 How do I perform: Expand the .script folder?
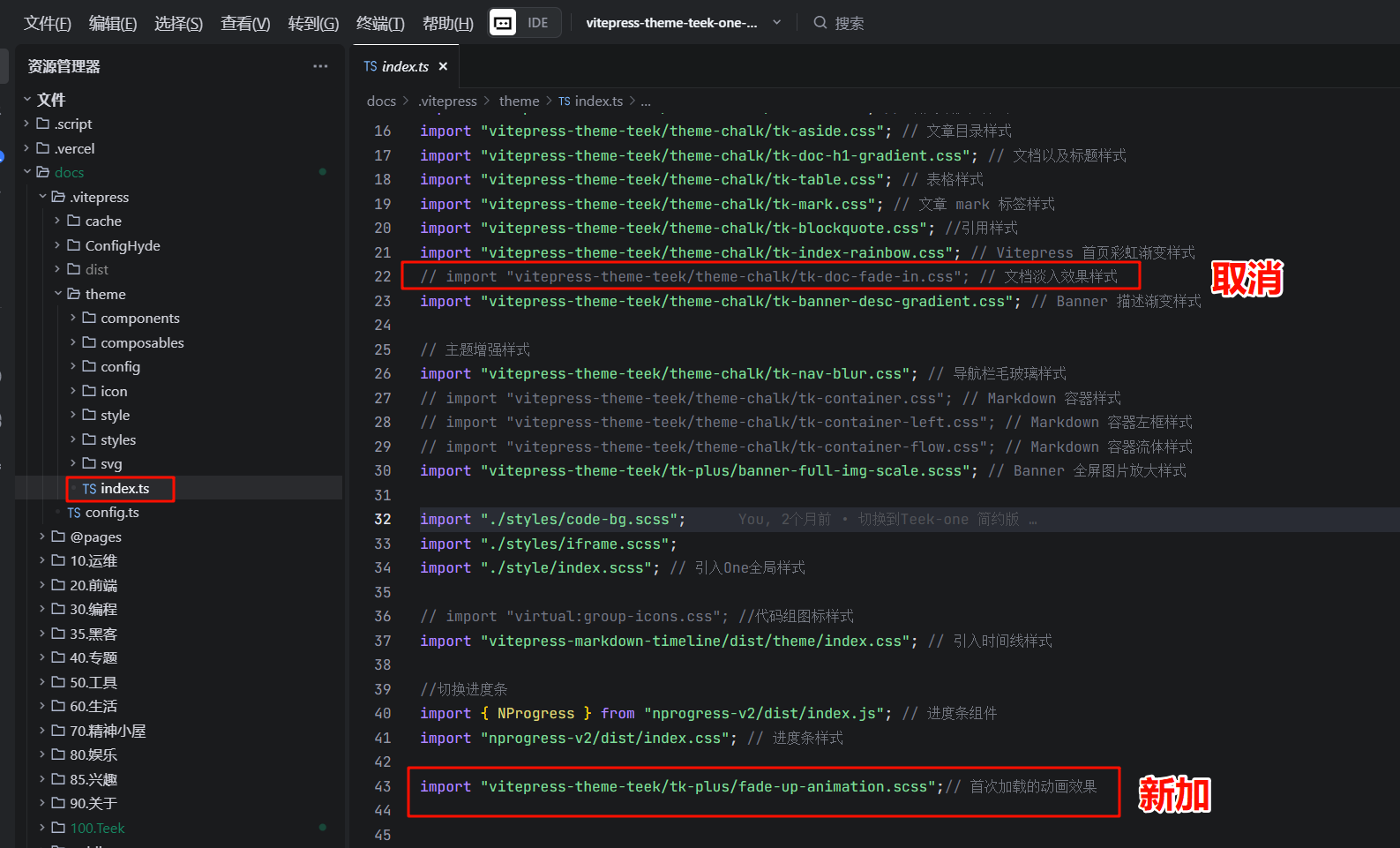point(26,124)
